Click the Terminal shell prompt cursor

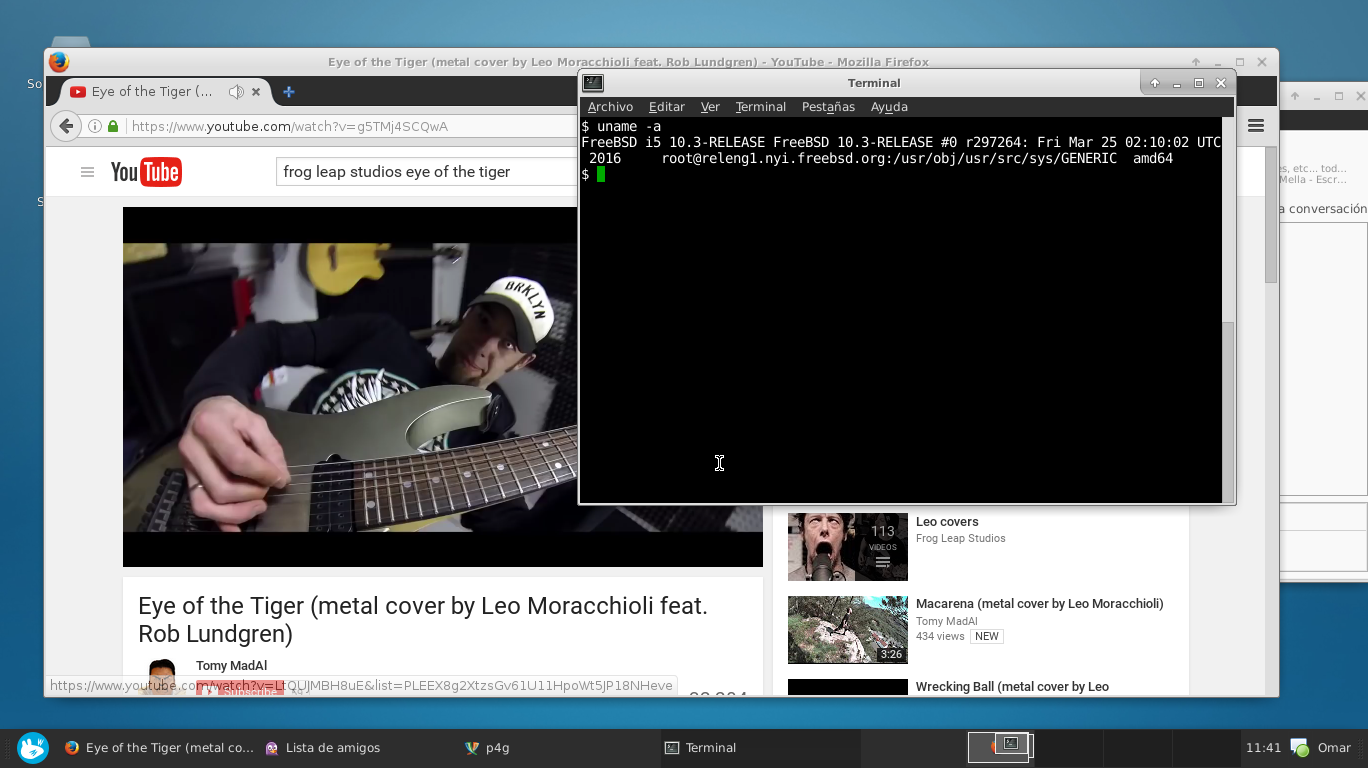601,174
